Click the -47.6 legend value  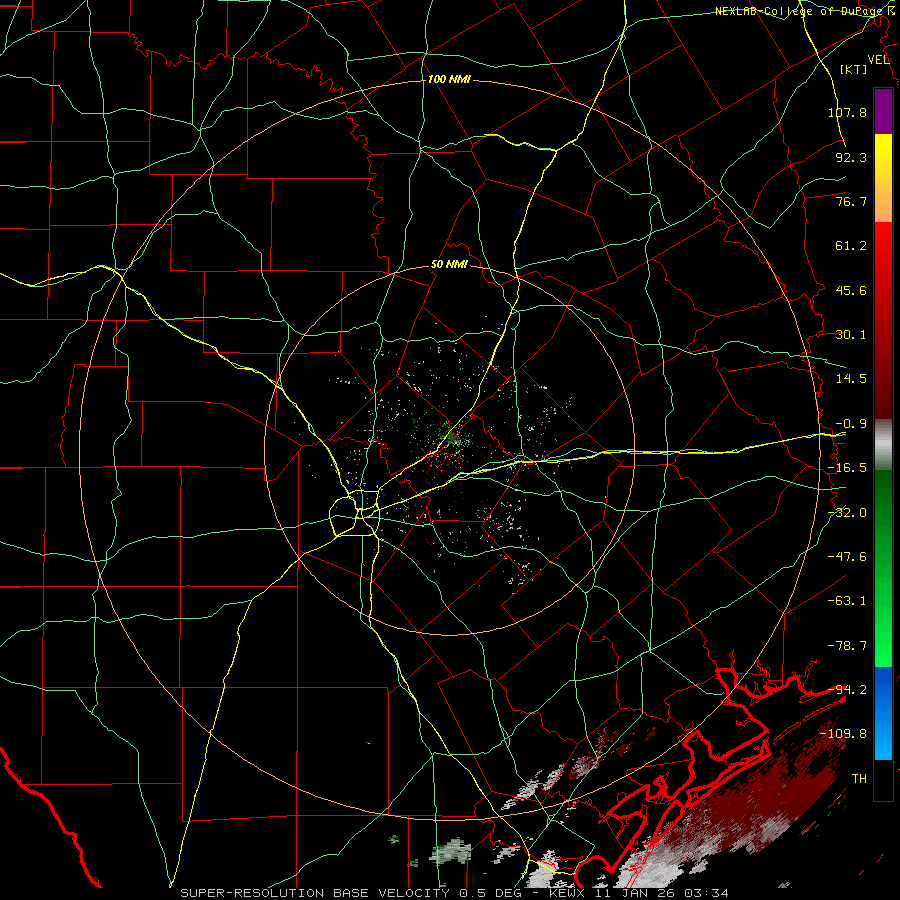click(847, 557)
